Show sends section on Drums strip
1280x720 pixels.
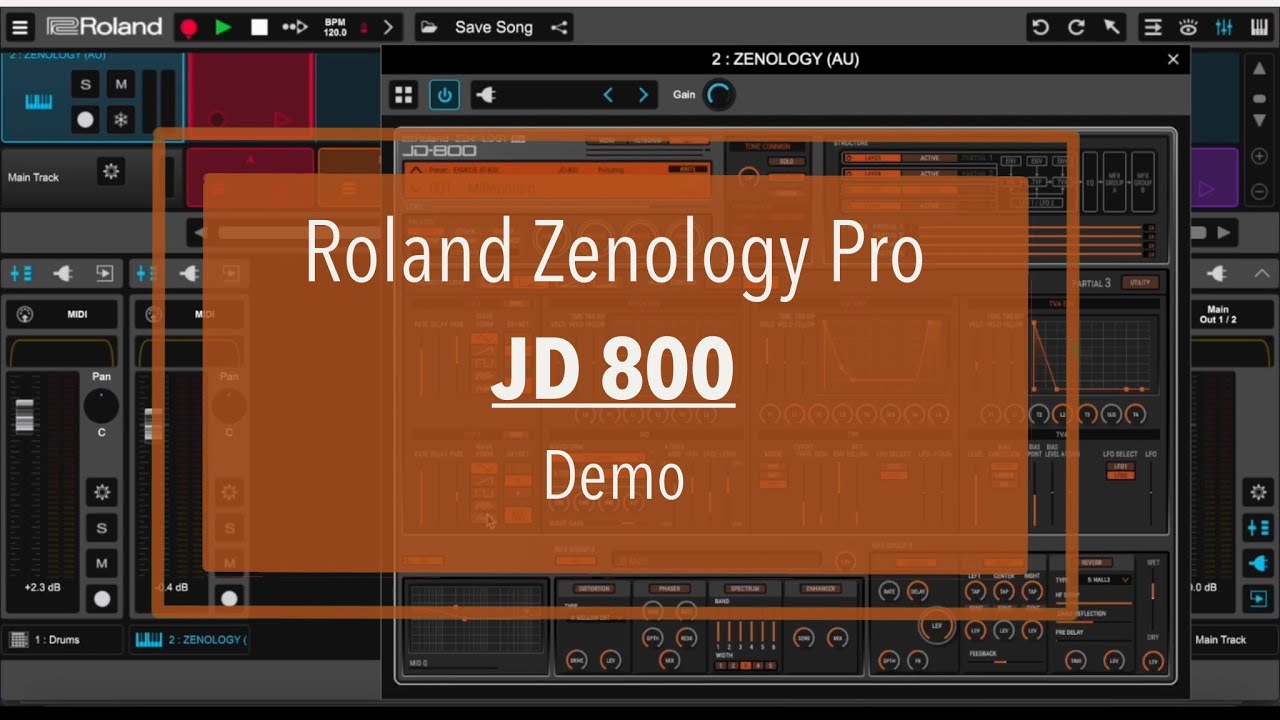(104, 272)
